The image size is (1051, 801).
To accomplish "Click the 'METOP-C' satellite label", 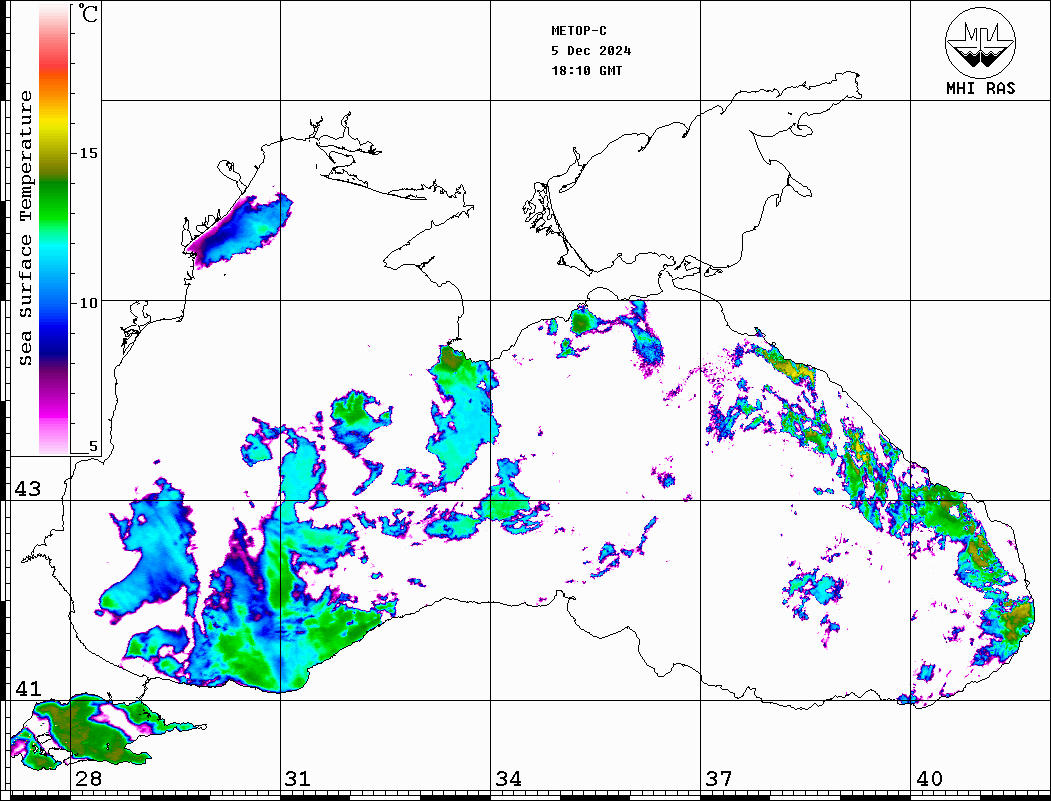I will point(579,31).
